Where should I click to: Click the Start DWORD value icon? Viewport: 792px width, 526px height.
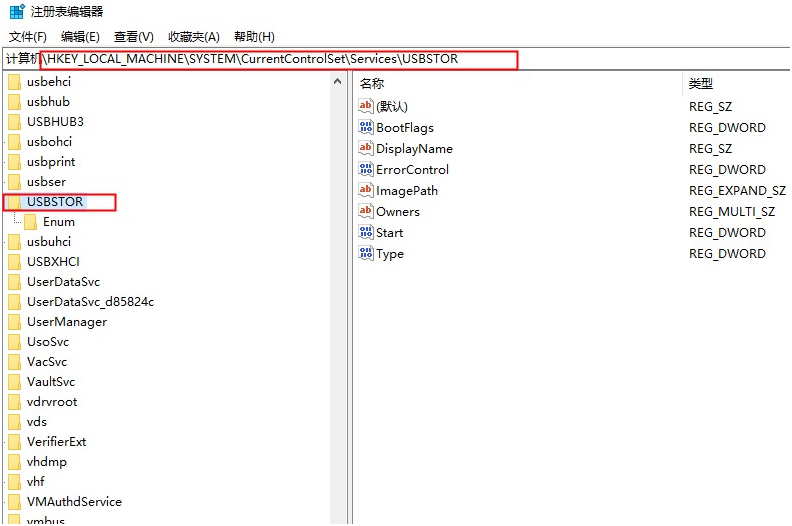366,232
